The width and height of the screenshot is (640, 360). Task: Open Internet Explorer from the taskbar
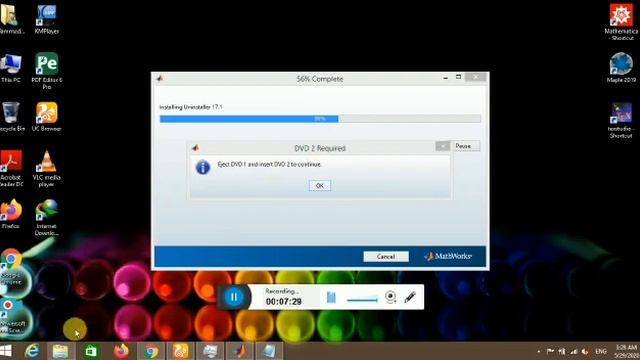31,351
